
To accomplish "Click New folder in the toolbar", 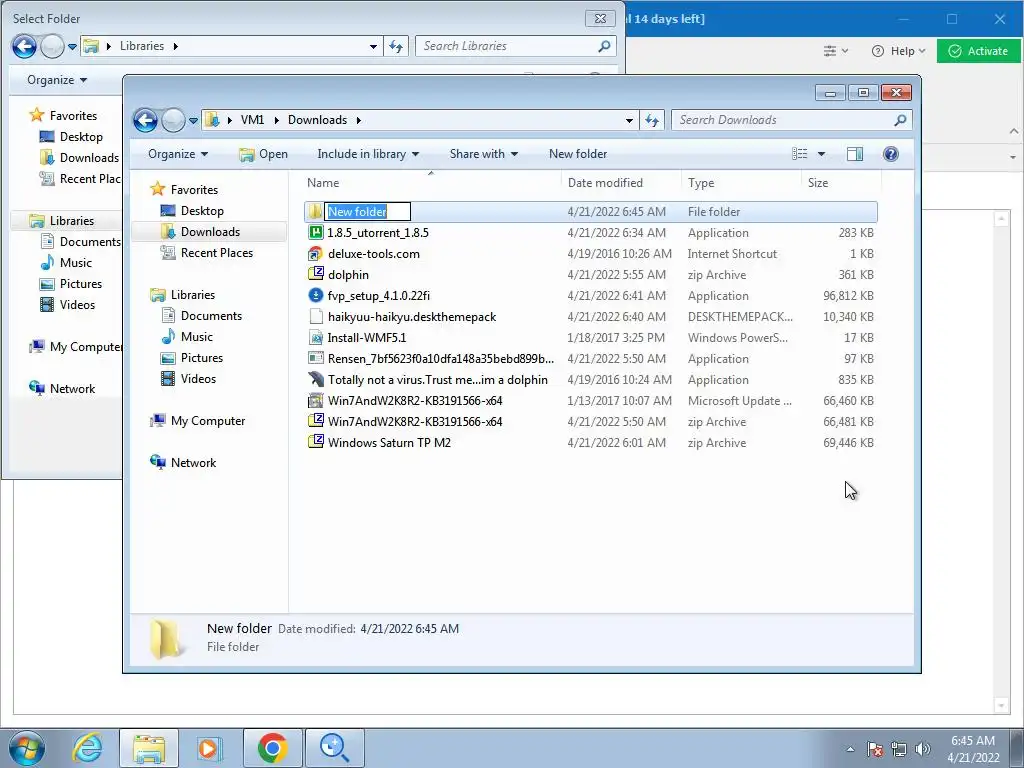I will tap(578, 154).
